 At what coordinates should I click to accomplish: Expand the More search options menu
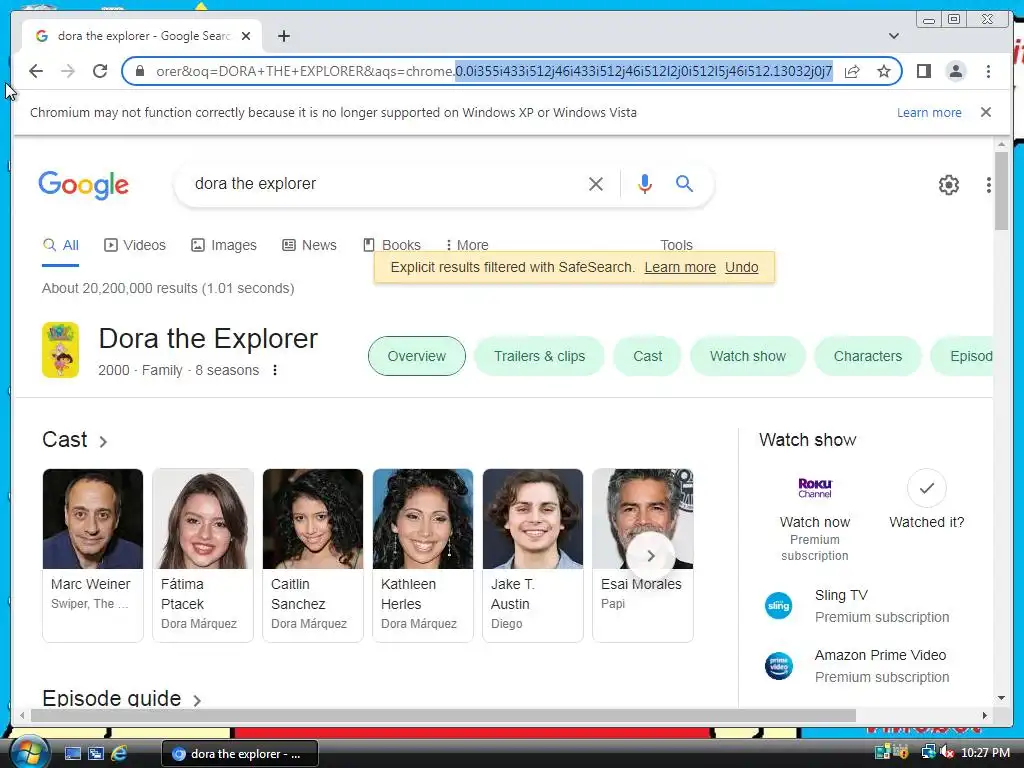point(467,245)
